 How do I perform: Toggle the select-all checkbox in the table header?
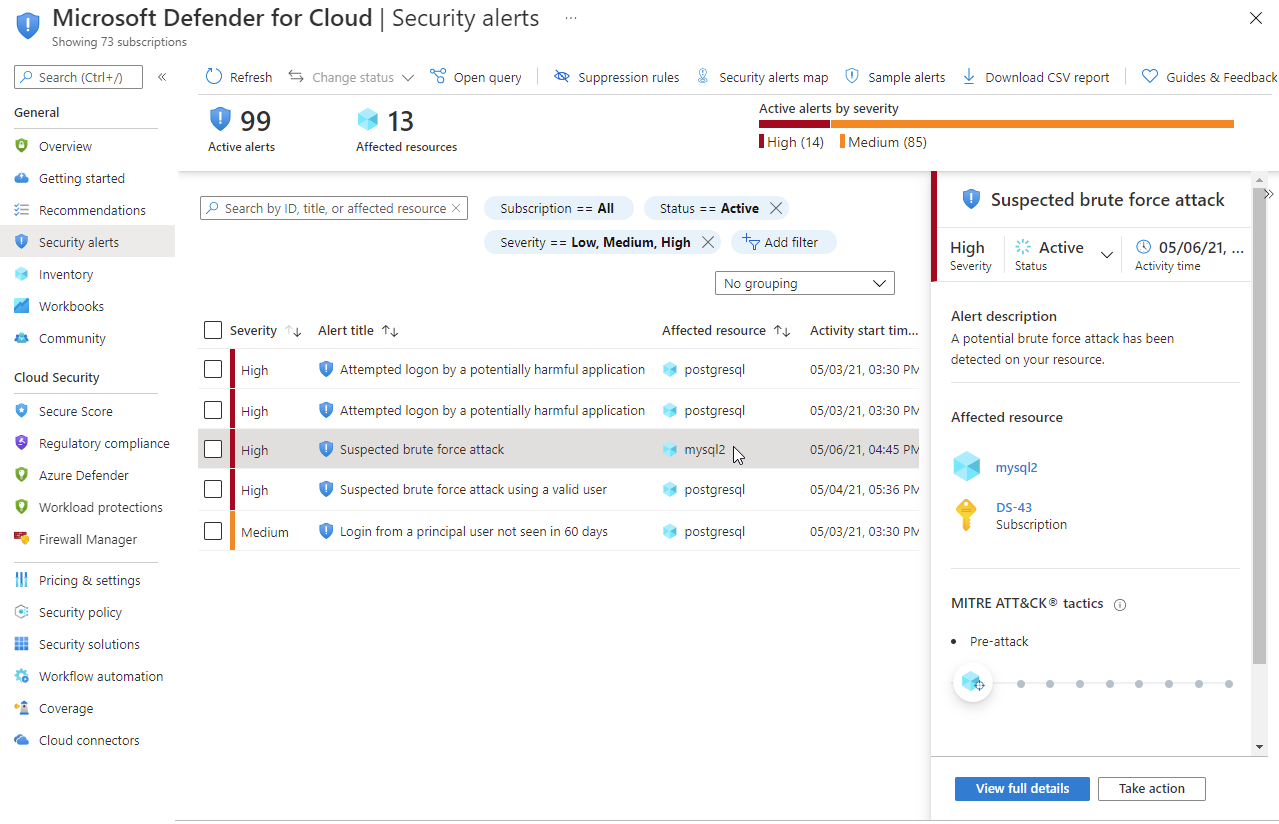pyautogui.click(x=213, y=330)
